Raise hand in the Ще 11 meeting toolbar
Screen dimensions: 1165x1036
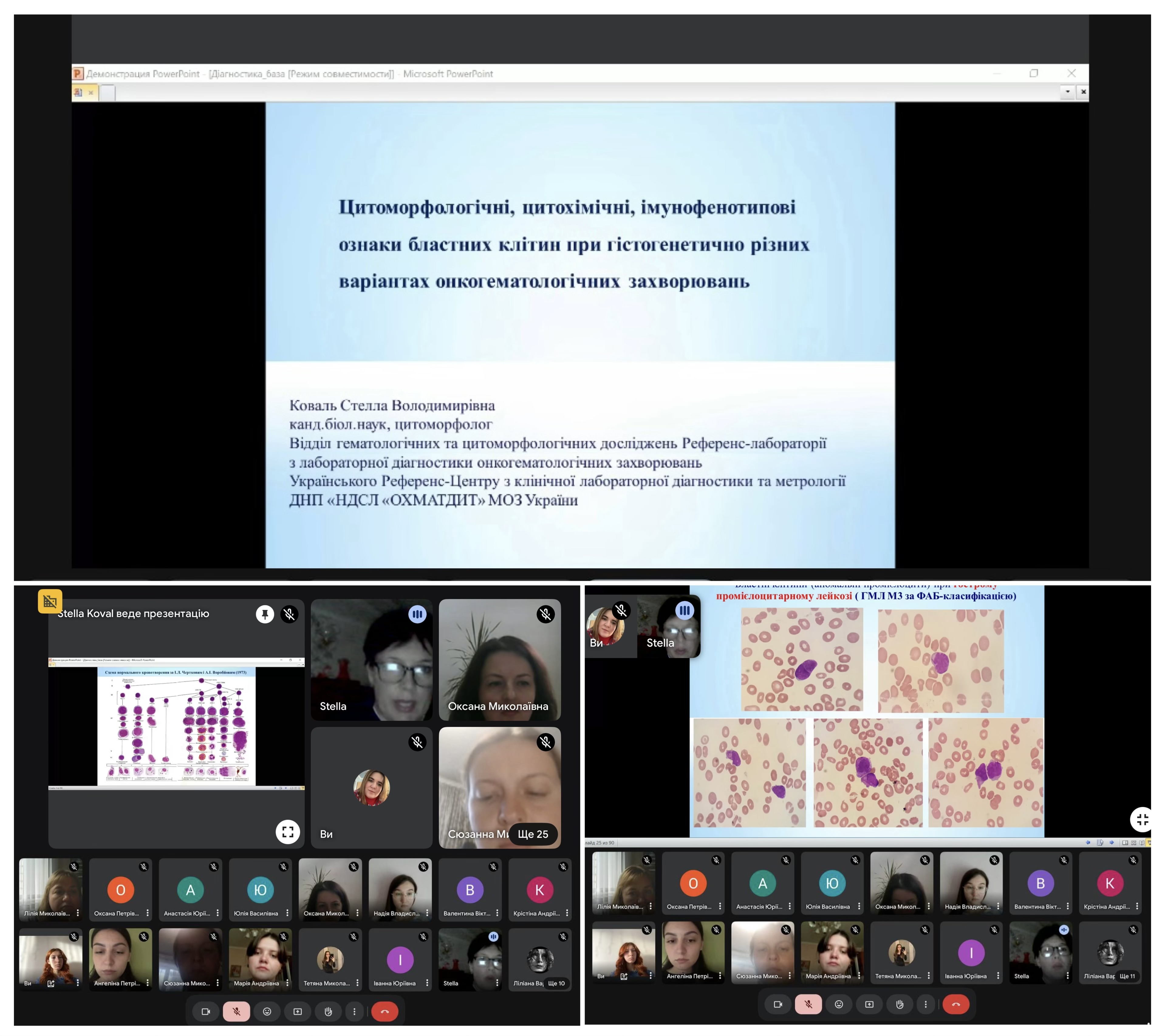[899, 1004]
